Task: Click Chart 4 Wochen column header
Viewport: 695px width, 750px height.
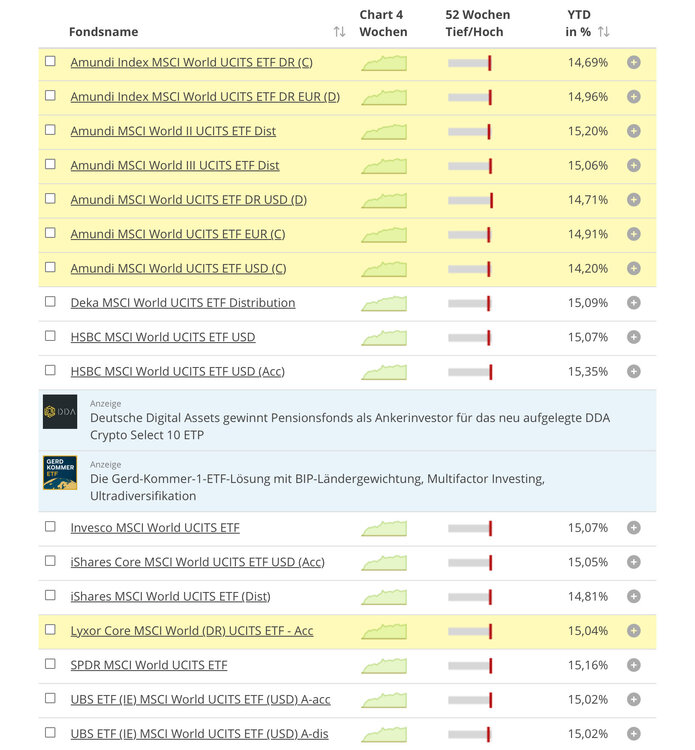Action: (383, 23)
